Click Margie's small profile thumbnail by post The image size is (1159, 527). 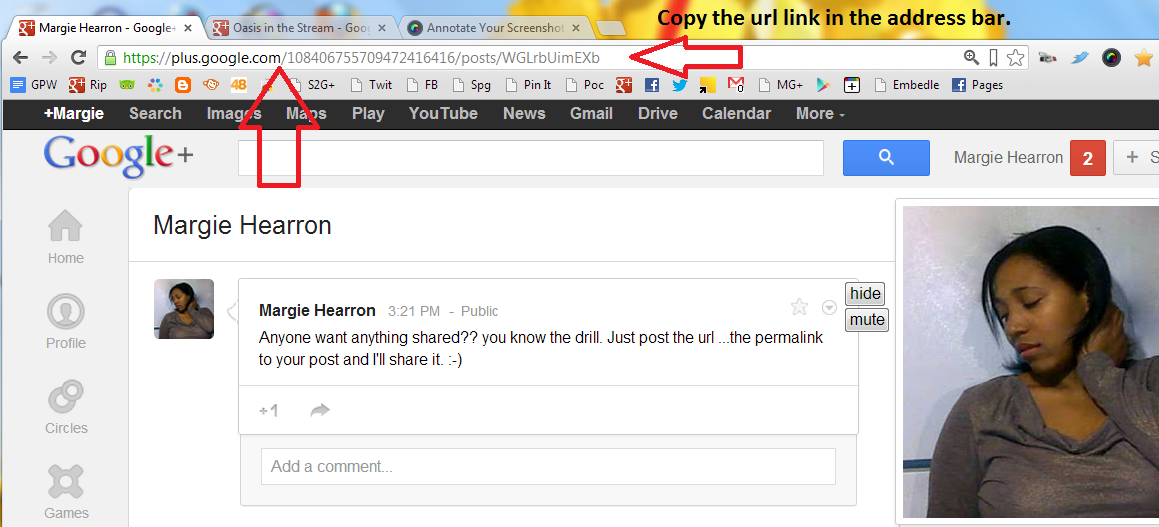click(184, 309)
